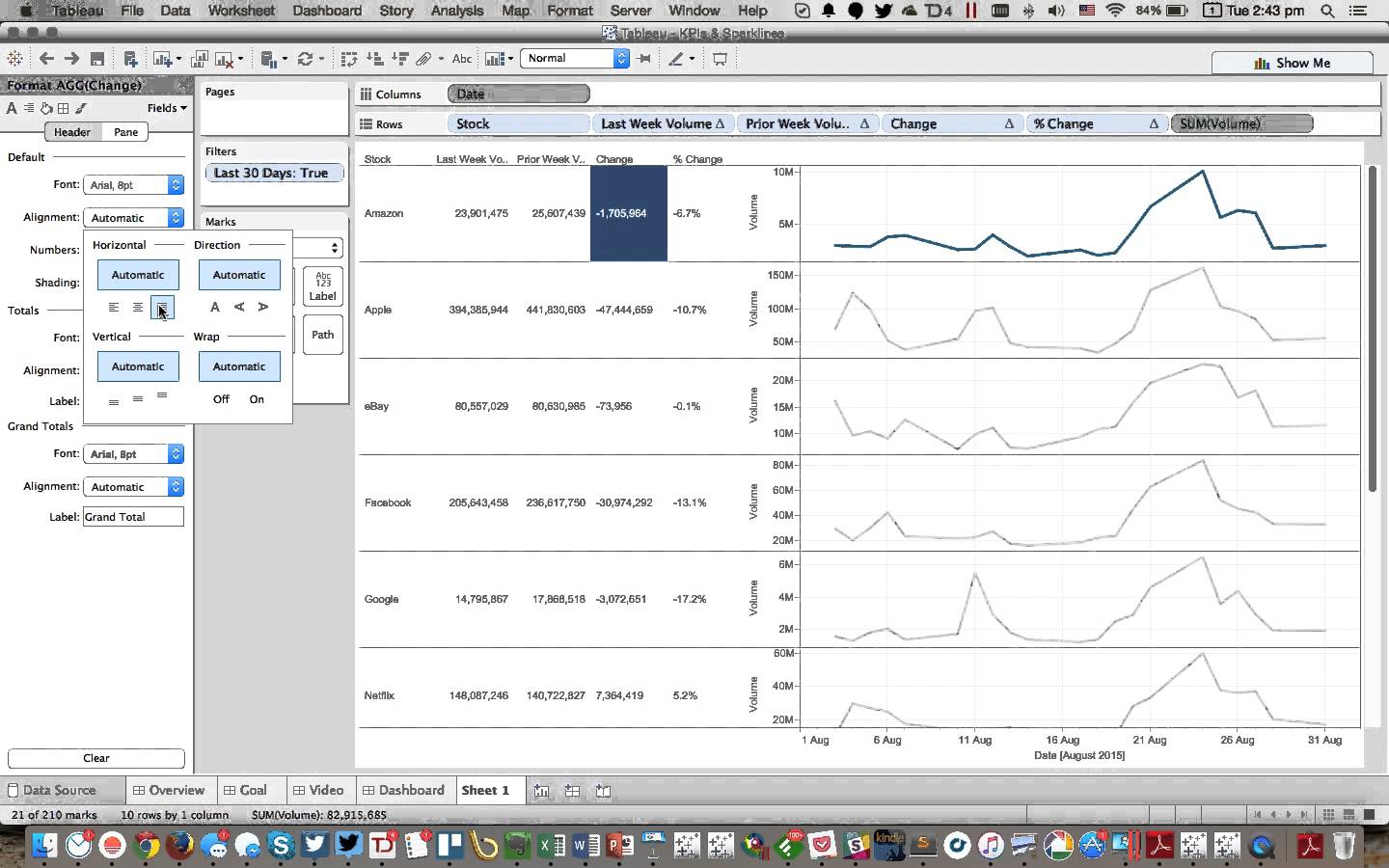Image resolution: width=1389 pixels, height=868 pixels.
Task: Open Format Alignment section icon
Action: click(x=29, y=108)
